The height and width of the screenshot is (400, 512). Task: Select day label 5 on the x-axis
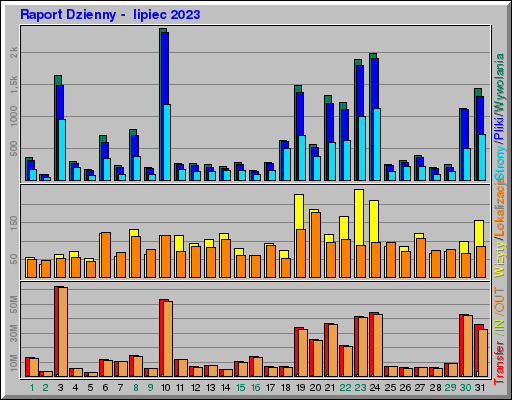pyautogui.click(x=90, y=388)
